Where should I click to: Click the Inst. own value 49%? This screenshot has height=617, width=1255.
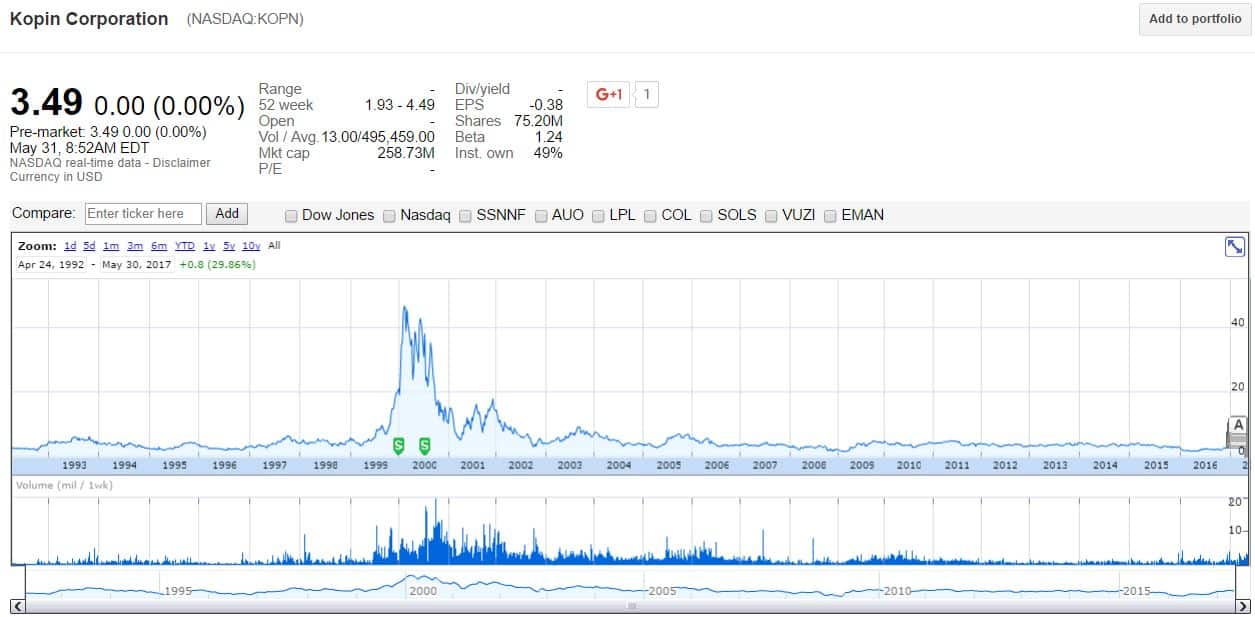[x=549, y=153]
